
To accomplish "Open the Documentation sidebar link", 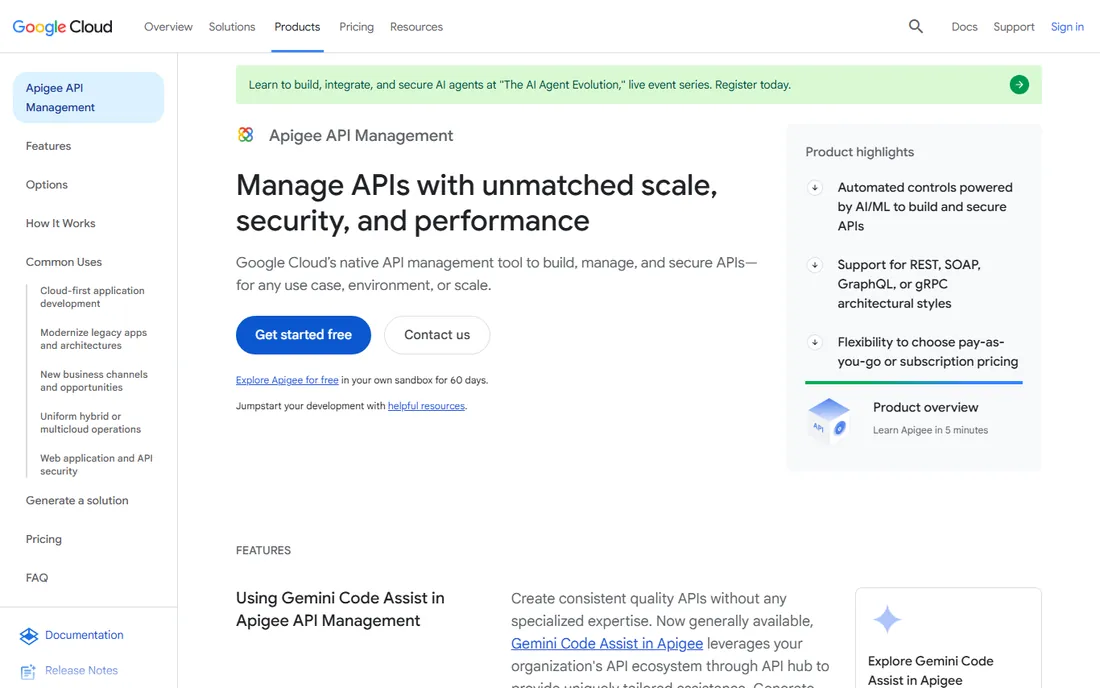I will pos(84,635).
